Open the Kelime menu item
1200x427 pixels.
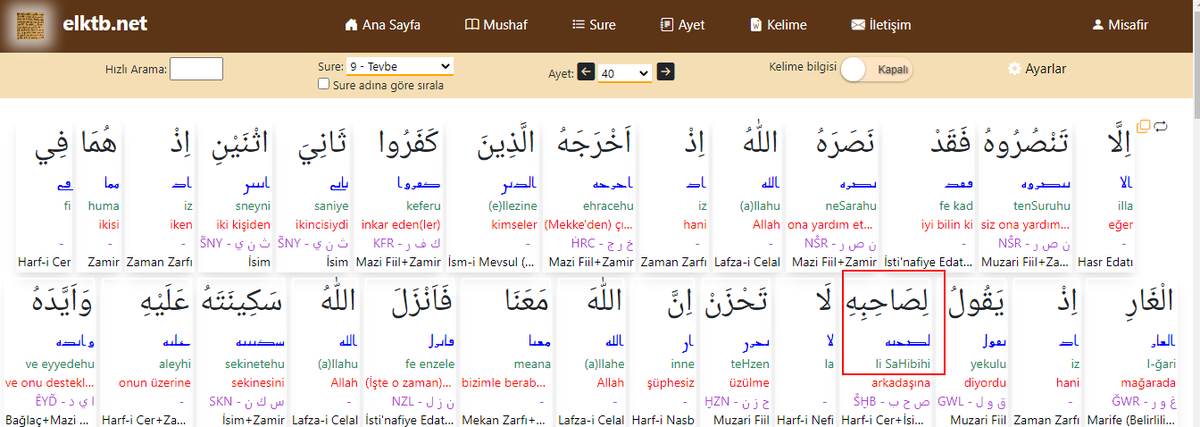point(778,24)
